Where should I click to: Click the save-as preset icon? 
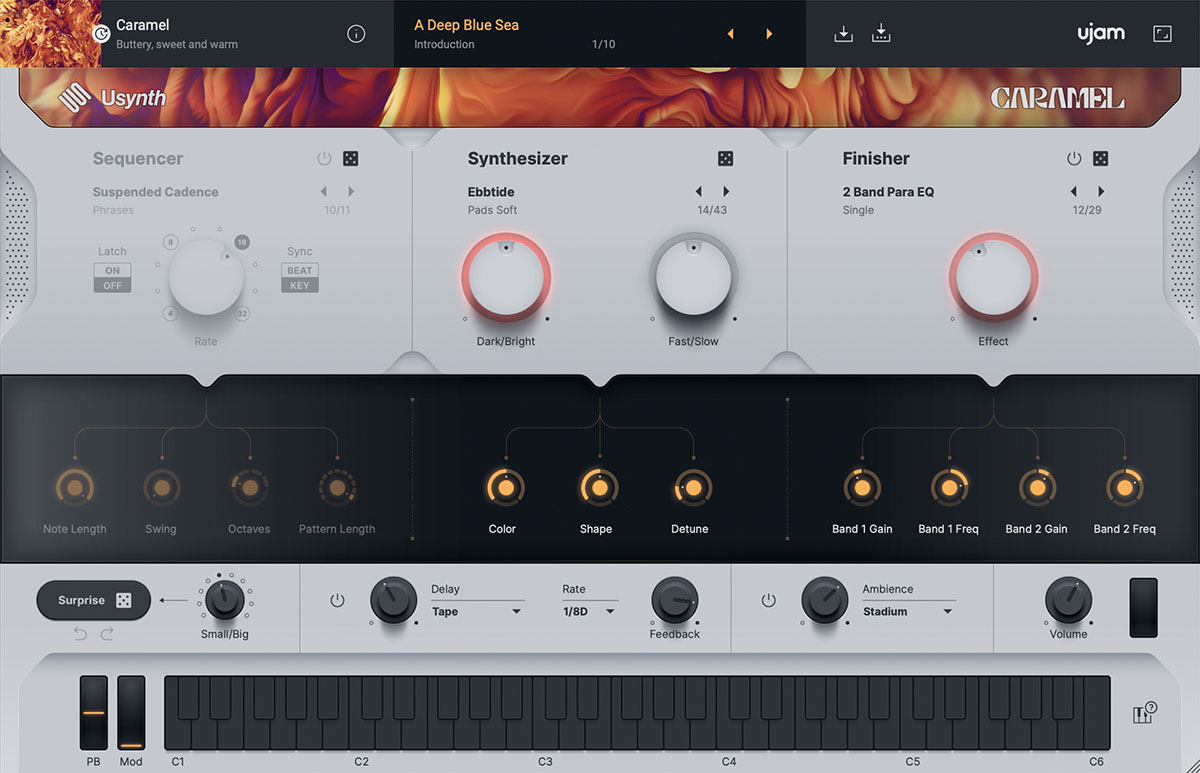coord(881,34)
